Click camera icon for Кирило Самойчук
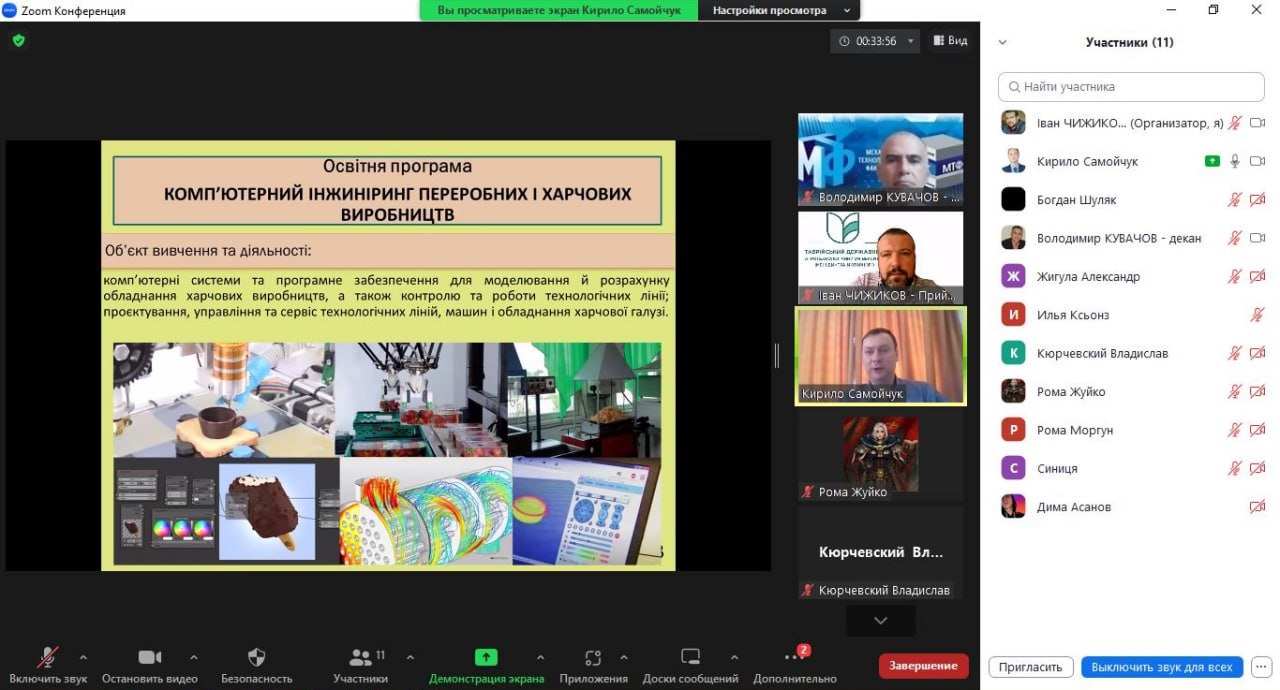Viewport: 1280px width, 690px height. click(1258, 161)
